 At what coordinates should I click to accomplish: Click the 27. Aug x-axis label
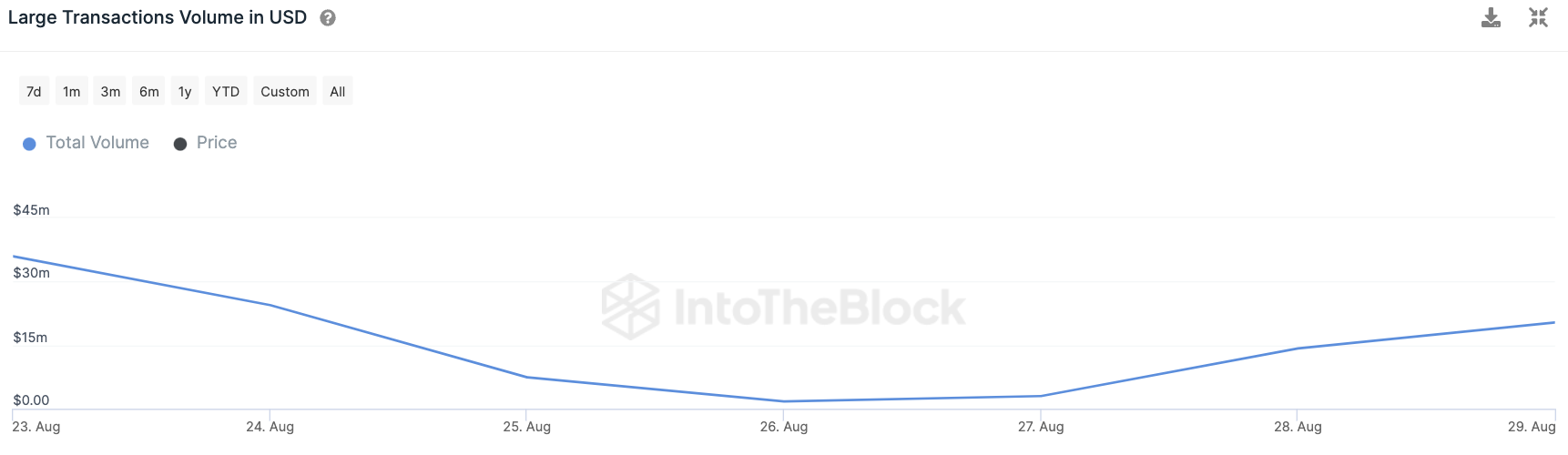pyautogui.click(x=1041, y=427)
